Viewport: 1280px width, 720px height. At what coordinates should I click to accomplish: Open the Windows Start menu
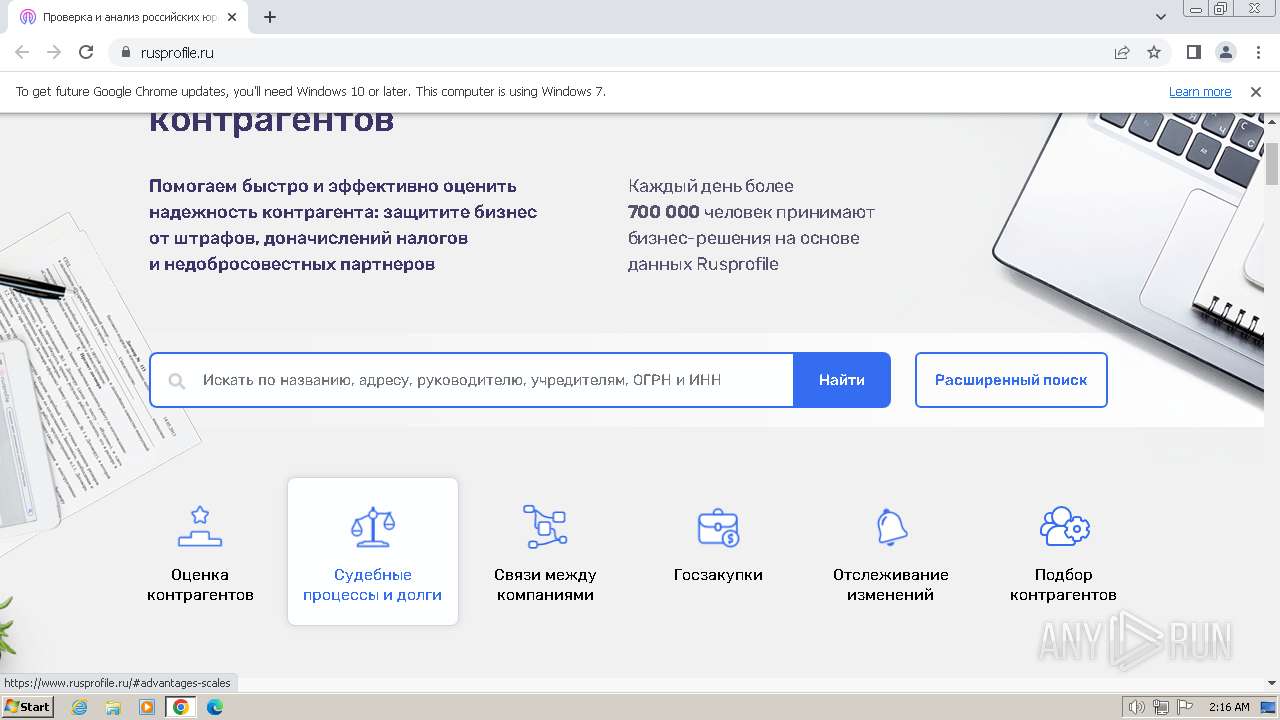pyautogui.click(x=28, y=707)
